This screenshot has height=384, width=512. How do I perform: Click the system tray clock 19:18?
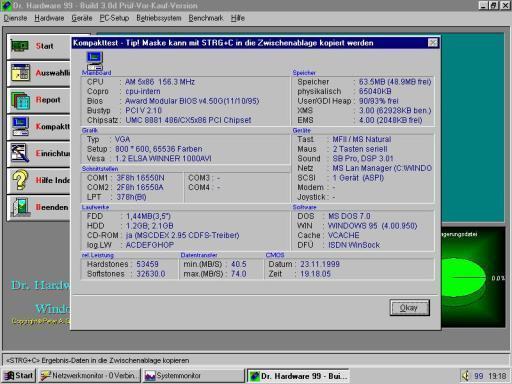497,376
